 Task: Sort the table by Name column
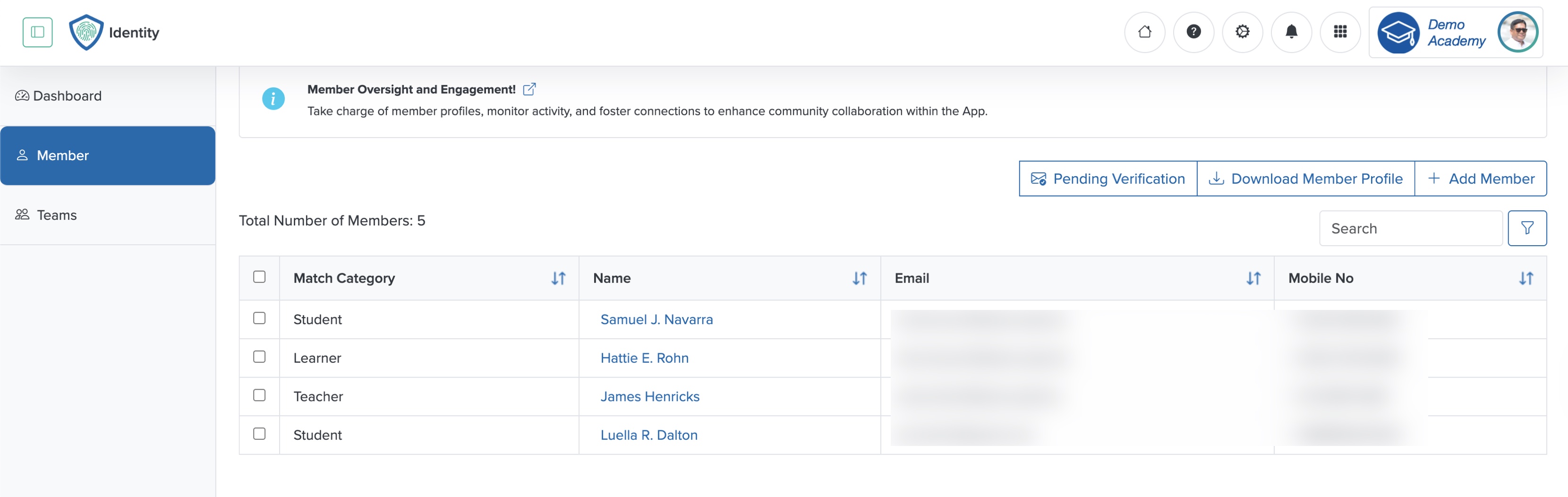[x=860, y=278]
